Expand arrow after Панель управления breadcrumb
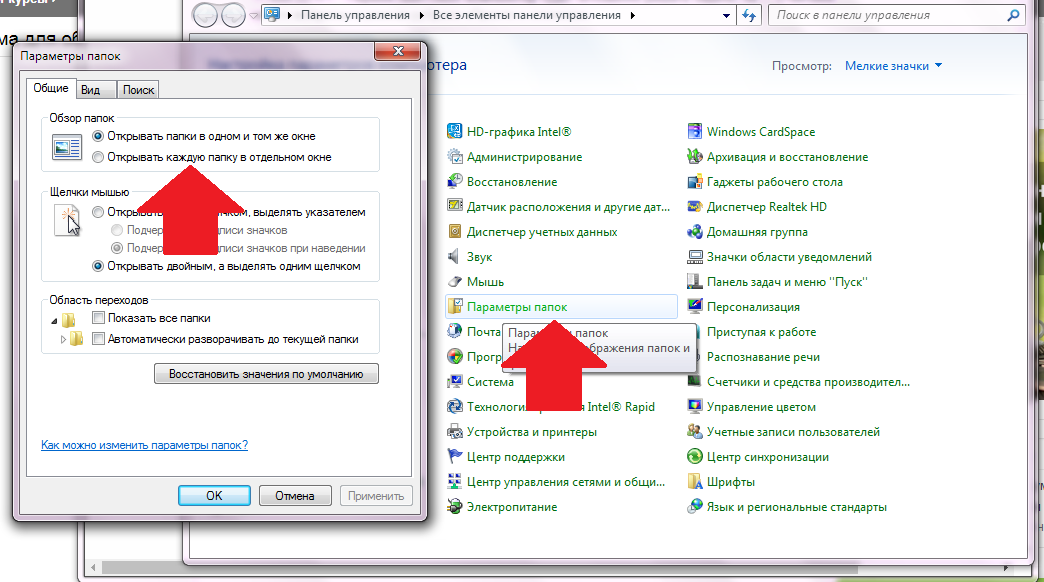 423,15
